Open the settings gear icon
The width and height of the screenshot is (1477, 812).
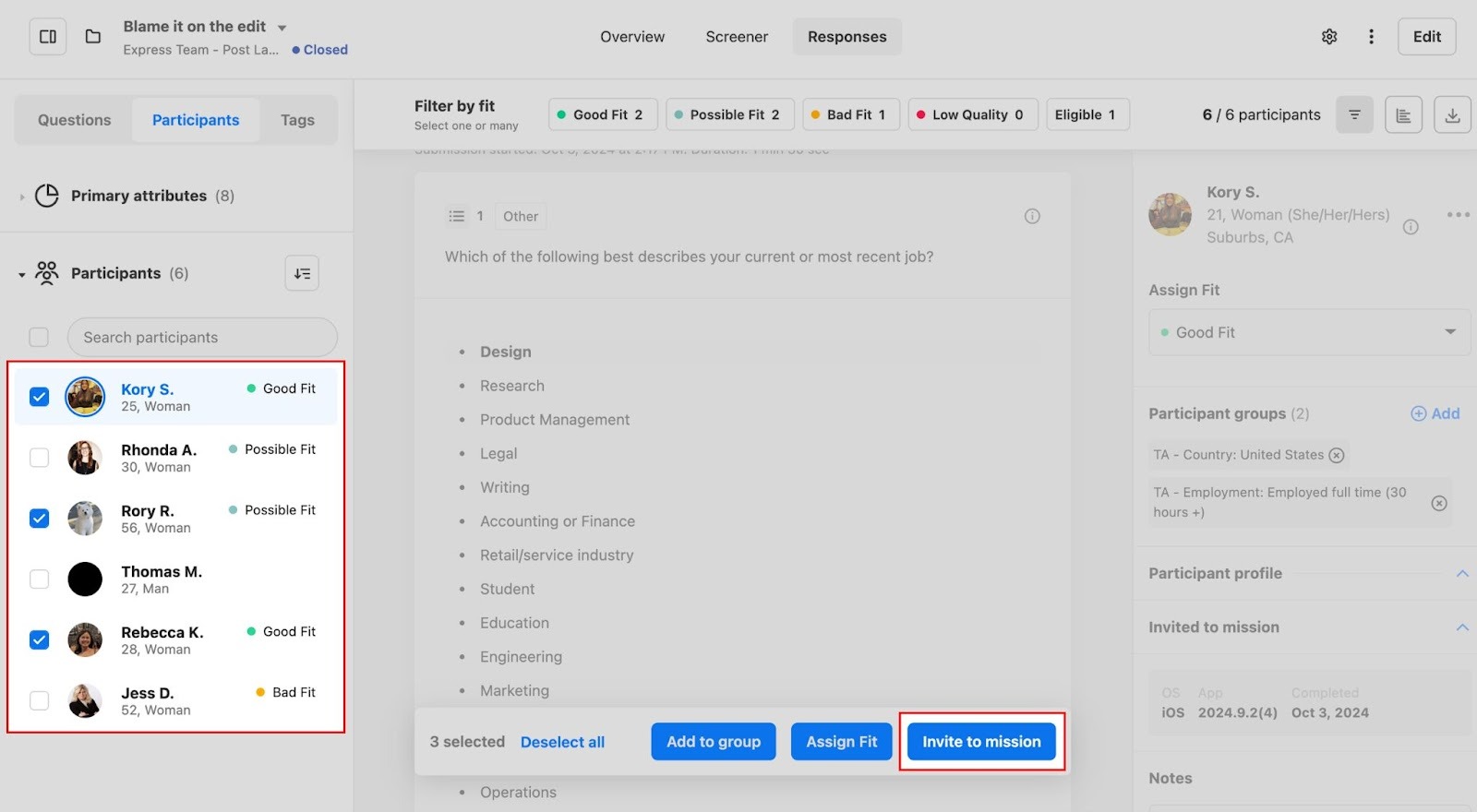tap(1329, 37)
